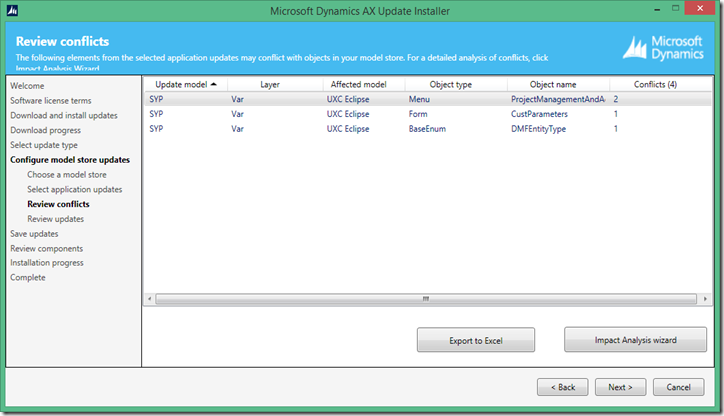This screenshot has height=416, width=724.
Task: Click the Microsoft Dynamics logo
Action: (663, 48)
